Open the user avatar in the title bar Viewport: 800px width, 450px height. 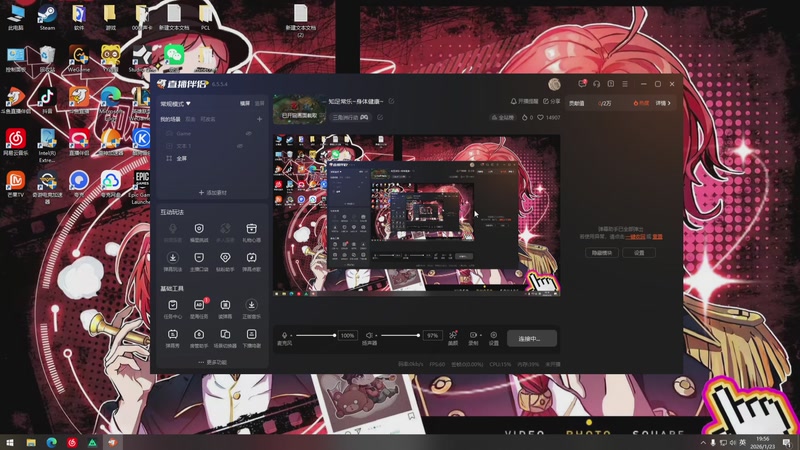(554, 84)
